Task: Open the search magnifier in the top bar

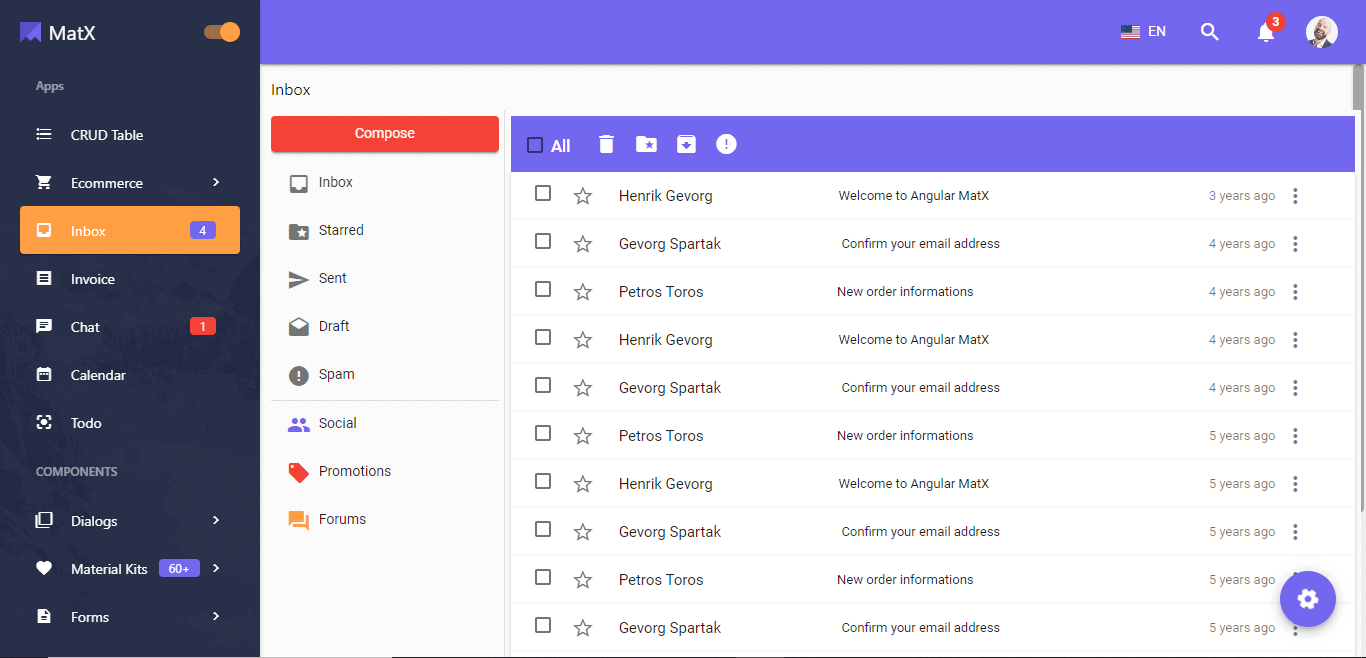Action: [x=1209, y=32]
